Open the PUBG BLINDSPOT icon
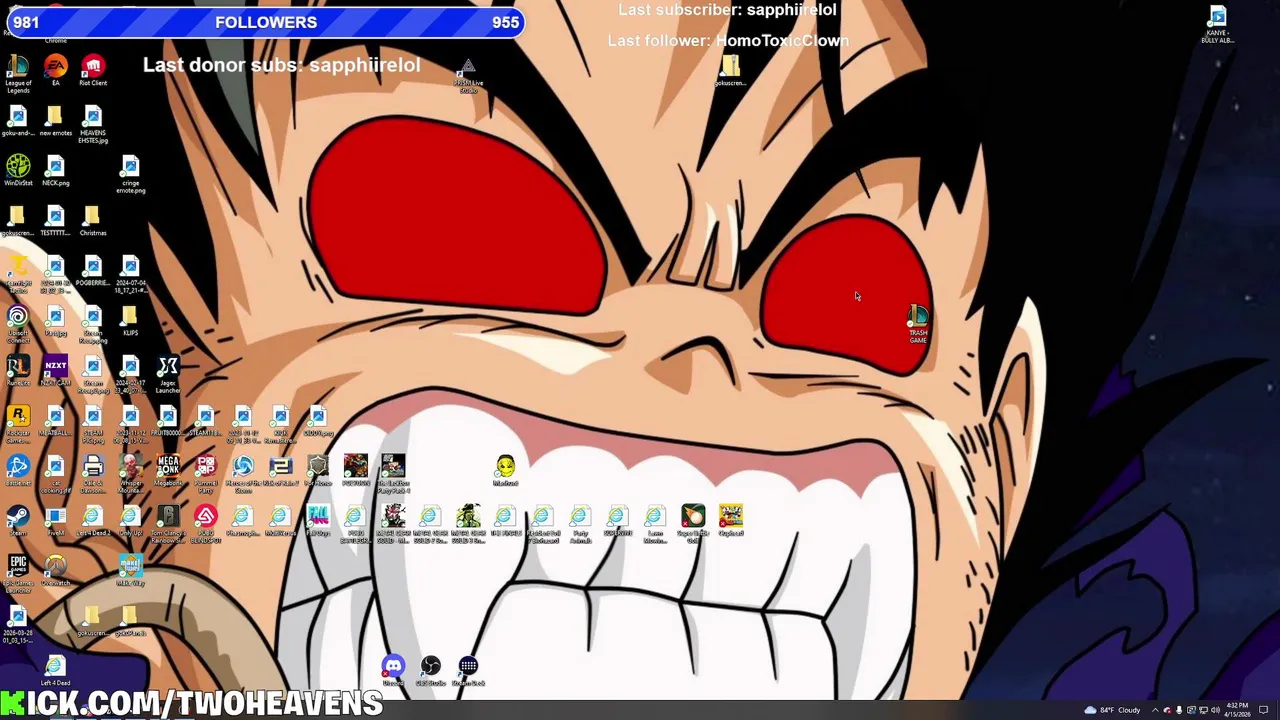Image resolution: width=1280 pixels, height=720 pixels. click(205, 524)
